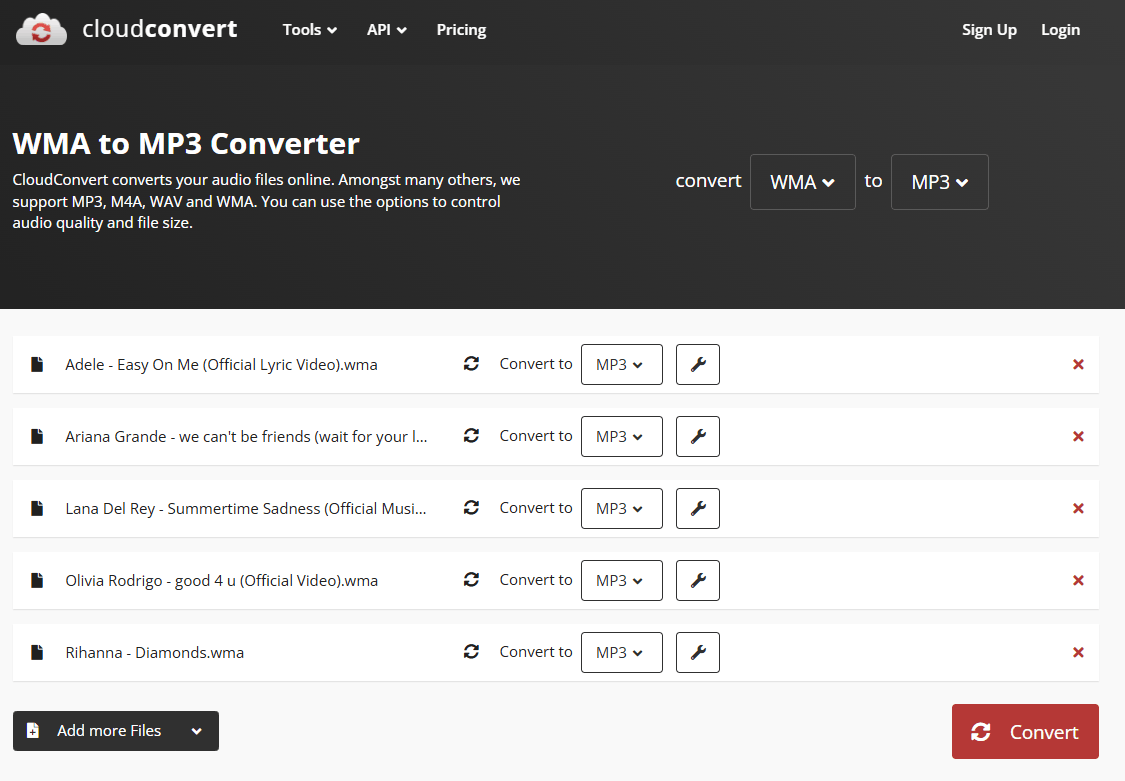Open wrench settings for Ariana Grande file

(698, 436)
